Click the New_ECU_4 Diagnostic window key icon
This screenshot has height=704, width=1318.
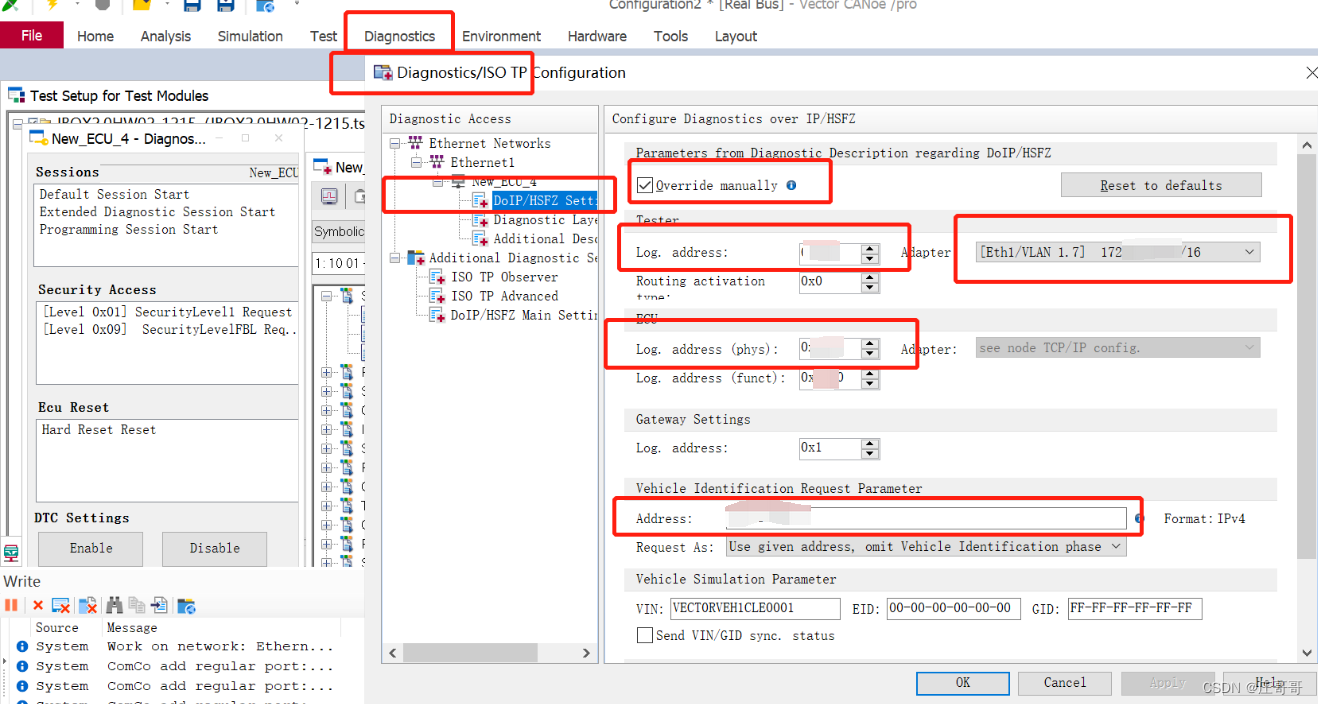(38, 138)
